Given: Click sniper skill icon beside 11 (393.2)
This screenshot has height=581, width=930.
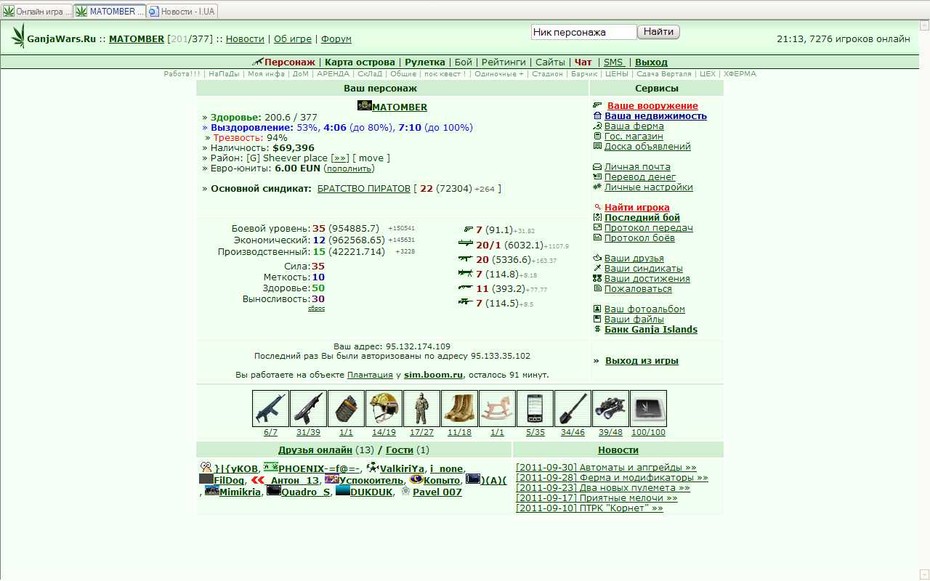Looking at the screenshot, I should [x=466, y=288].
